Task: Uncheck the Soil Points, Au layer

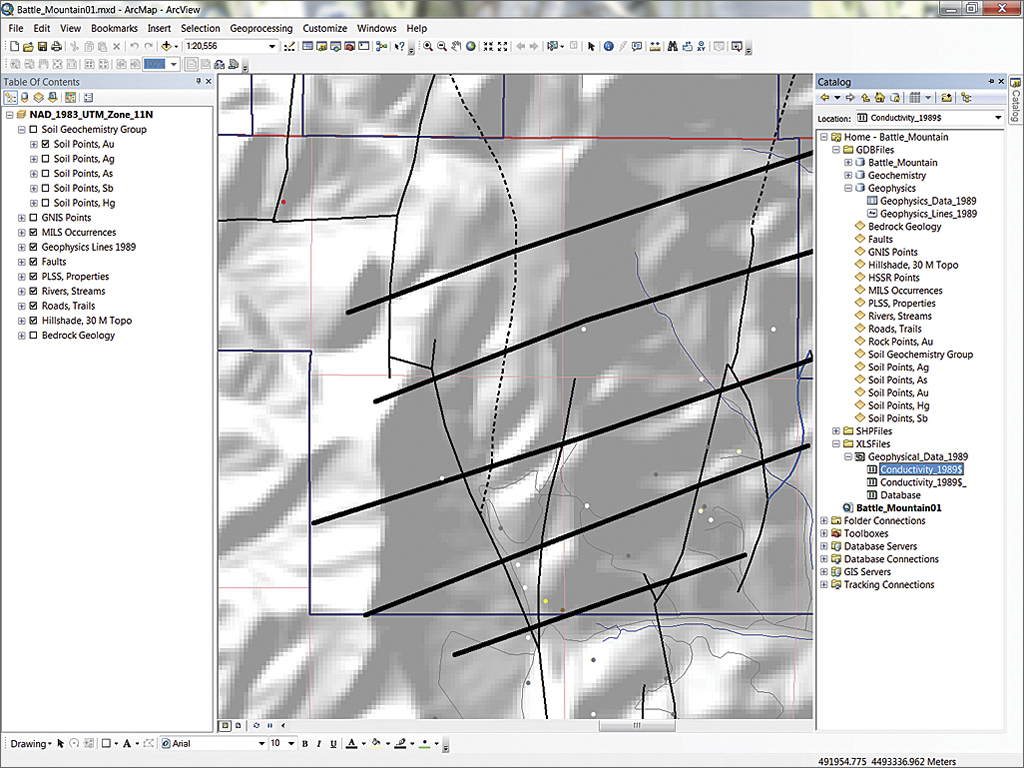Action: pyautogui.click(x=46, y=144)
